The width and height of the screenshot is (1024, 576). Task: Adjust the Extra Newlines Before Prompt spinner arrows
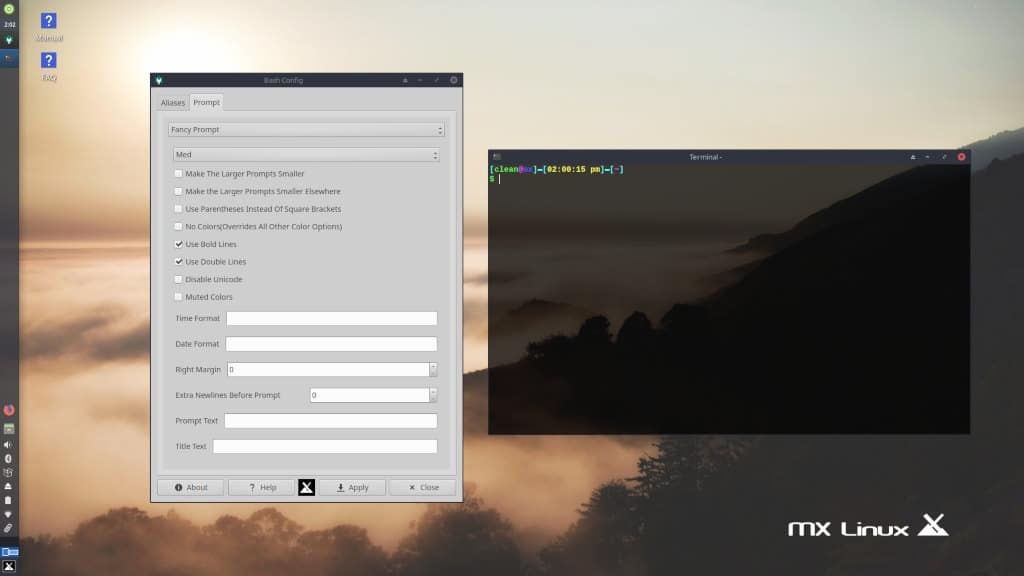[x=433, y=395]
